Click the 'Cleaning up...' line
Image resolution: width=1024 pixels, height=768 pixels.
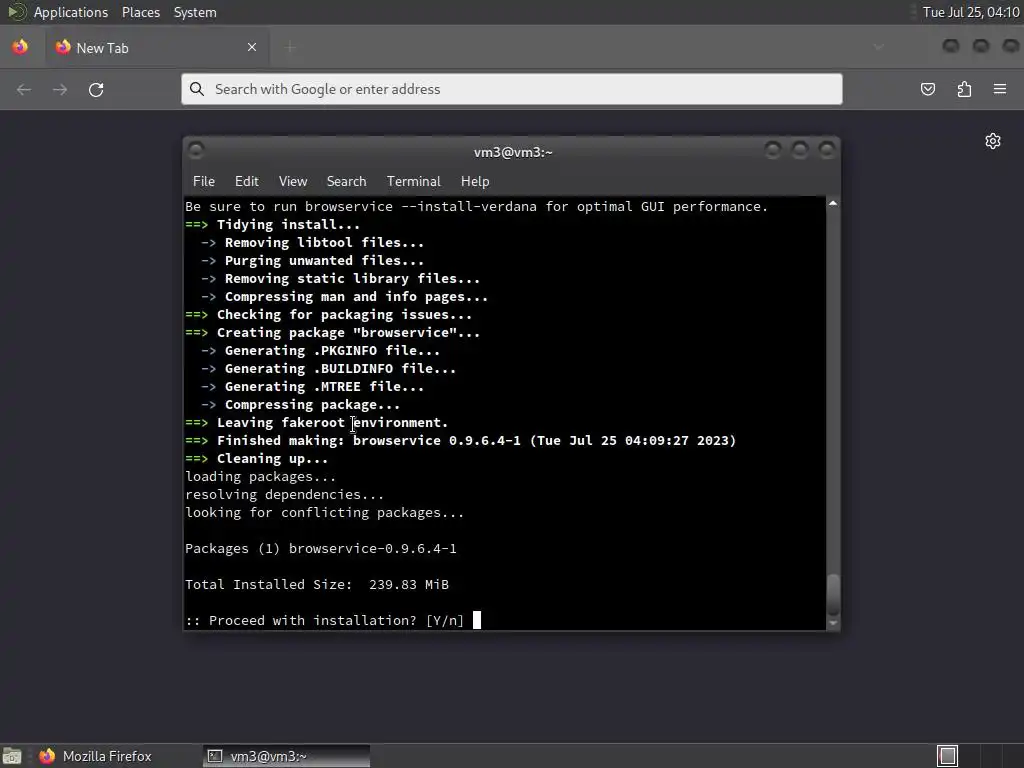coord(257,458)
